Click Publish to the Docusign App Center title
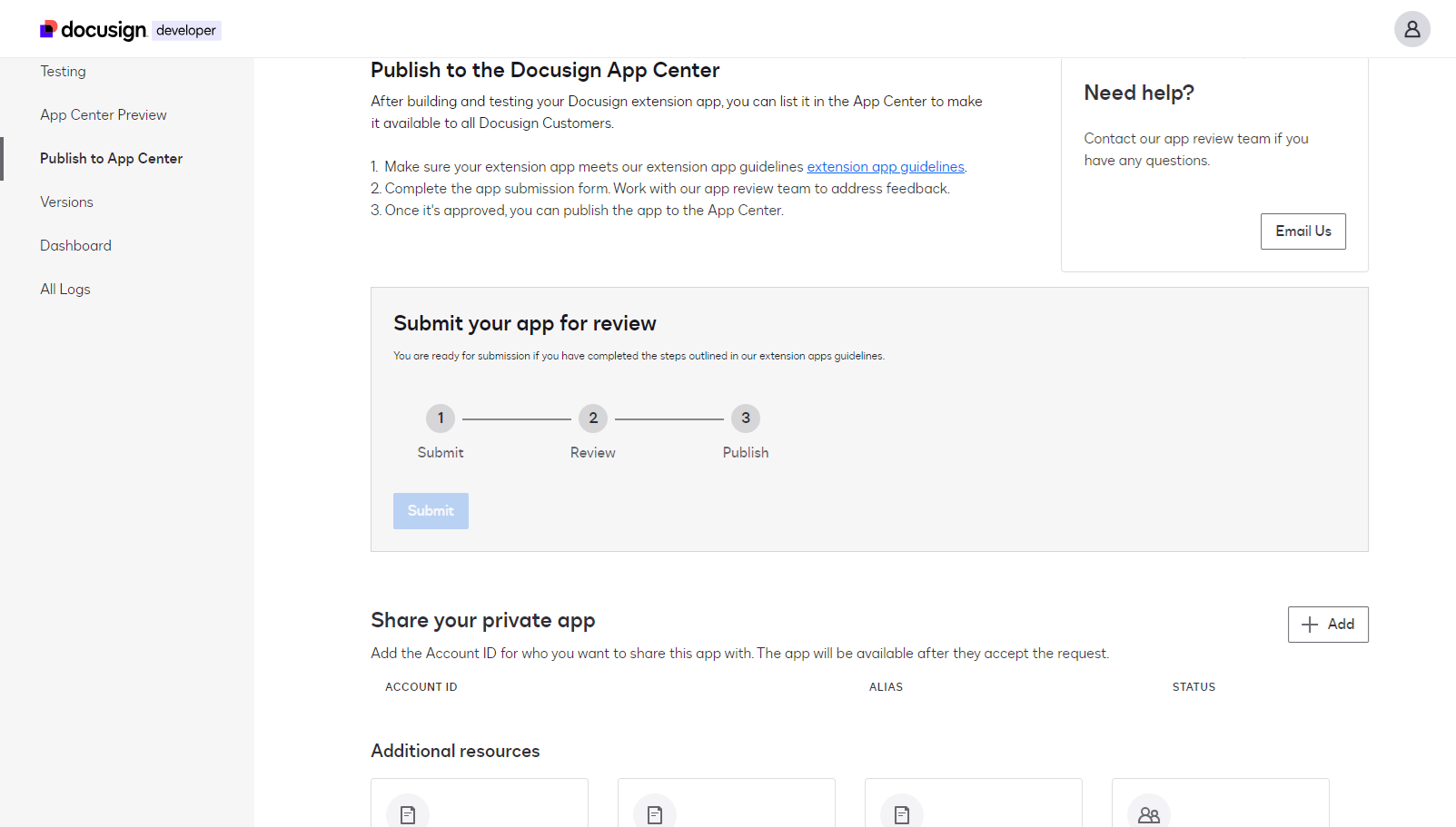The height and width of the screenshot is (827, 1456). (545, 71)
